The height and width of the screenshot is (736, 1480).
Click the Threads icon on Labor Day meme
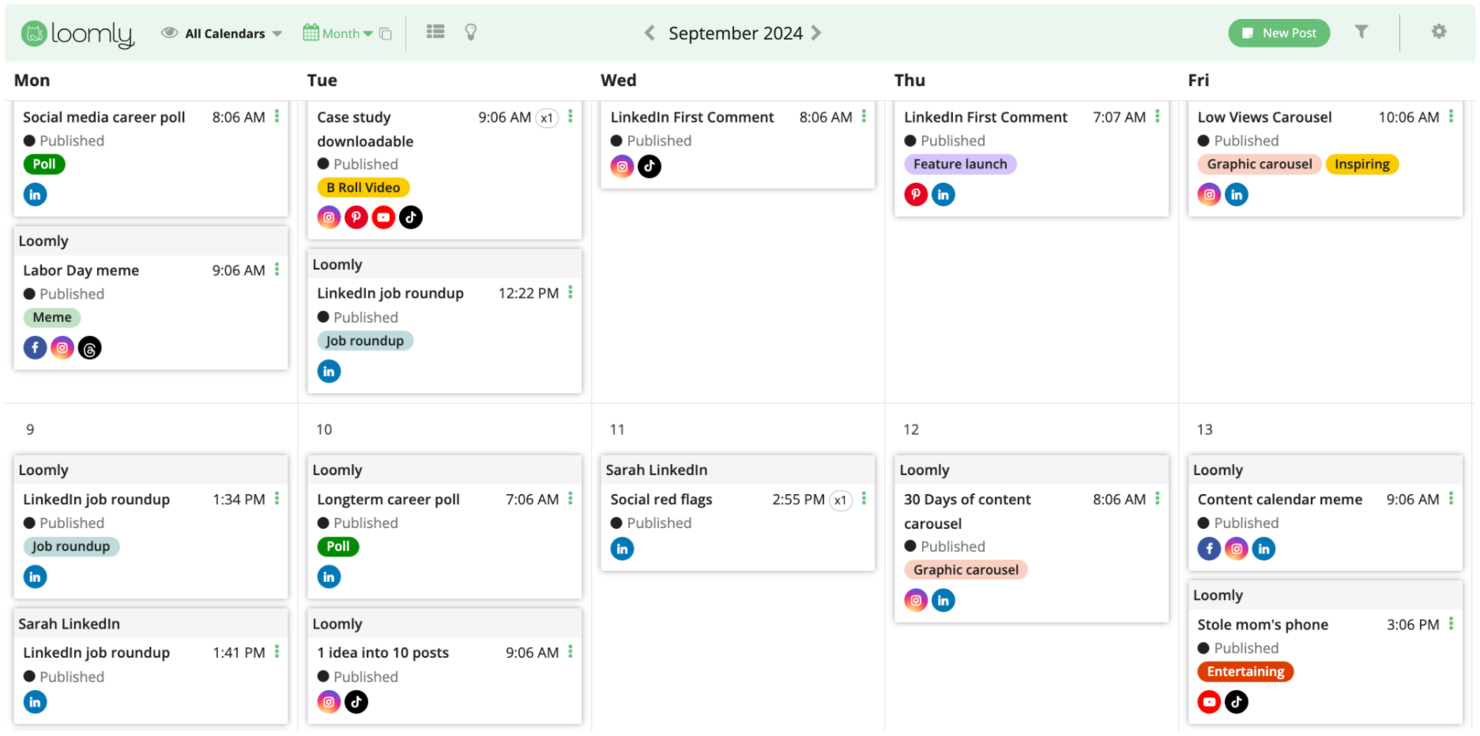tap(89, 347)
